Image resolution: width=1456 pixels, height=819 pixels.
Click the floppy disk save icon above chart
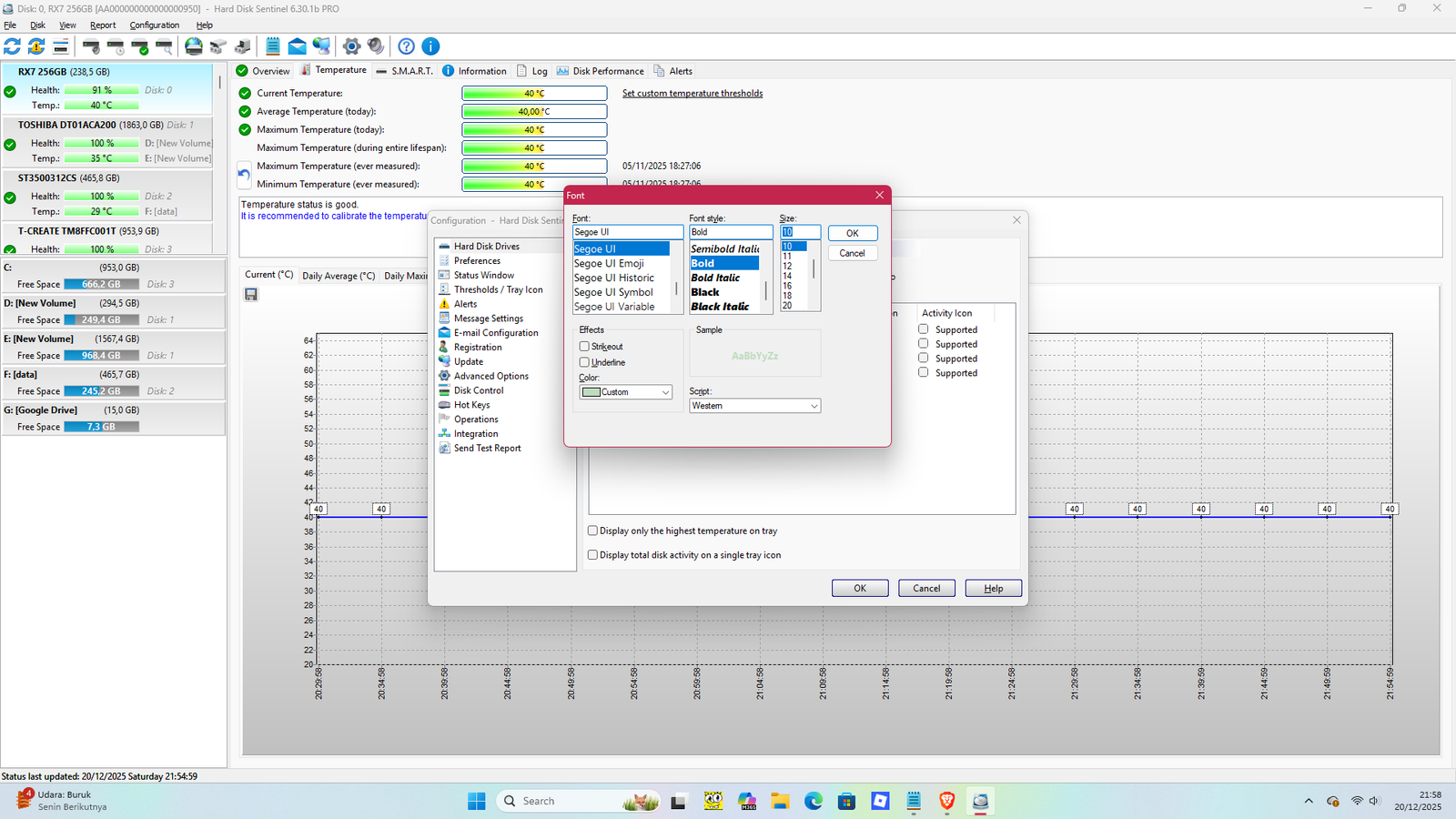coord(251,295)
